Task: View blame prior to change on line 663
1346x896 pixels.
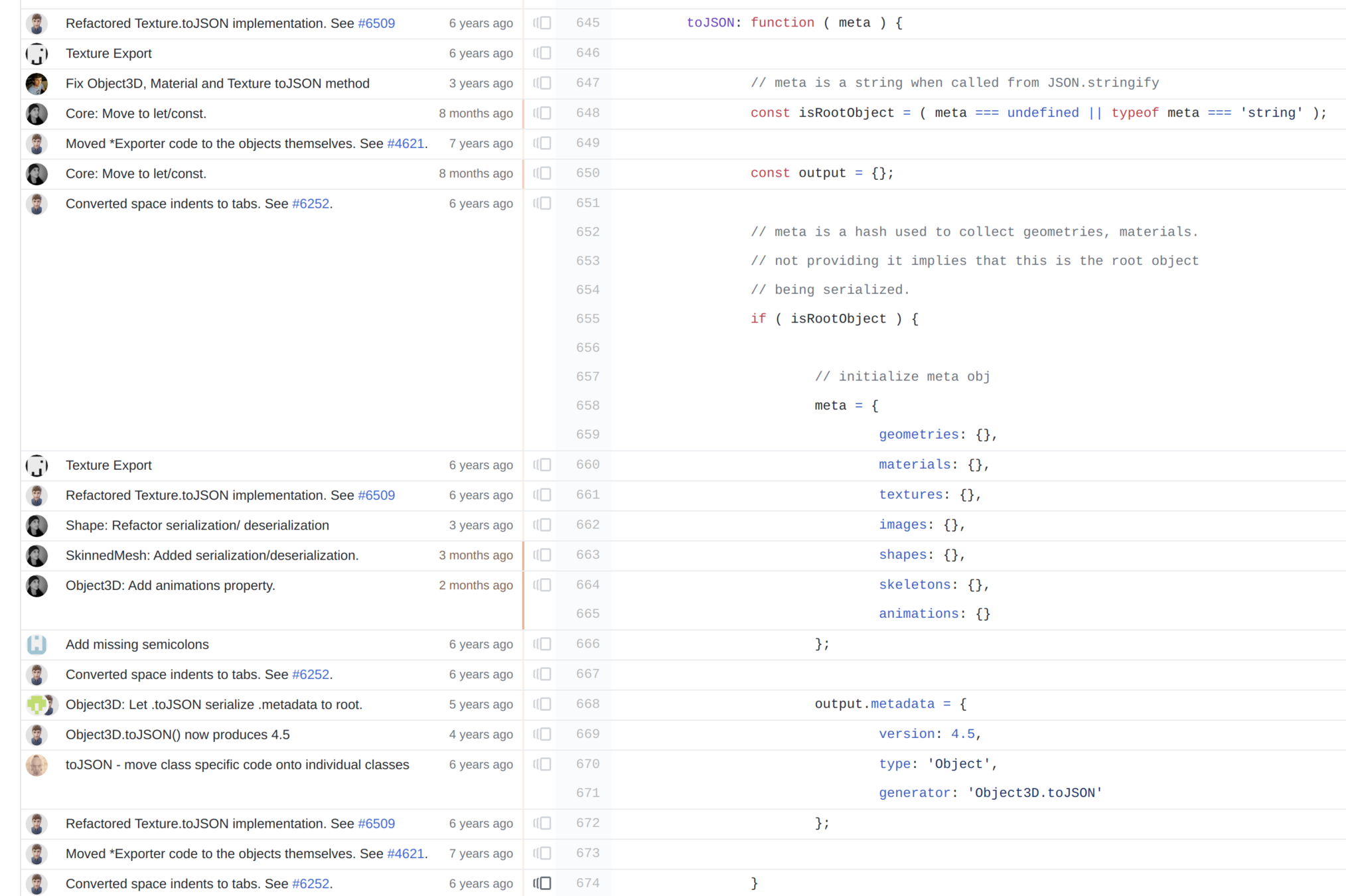Action: tap(542, 556)
